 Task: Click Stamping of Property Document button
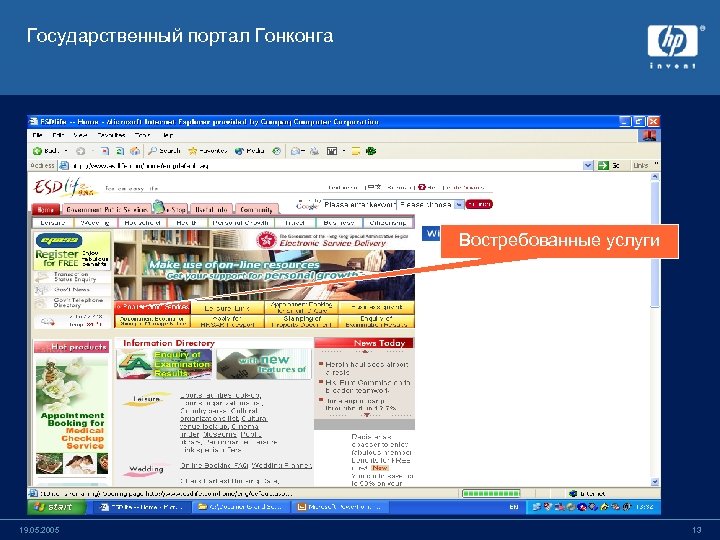[x=301, y=321]
